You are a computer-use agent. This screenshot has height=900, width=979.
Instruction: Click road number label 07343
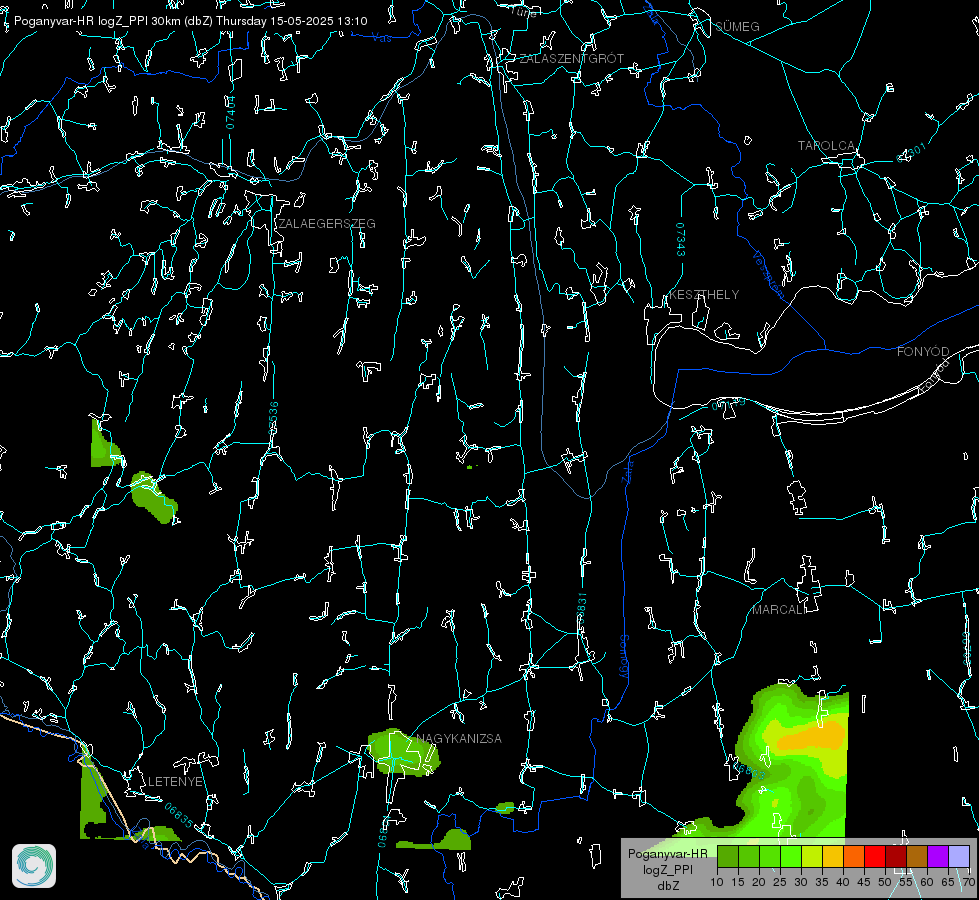[x=681, y=239]
